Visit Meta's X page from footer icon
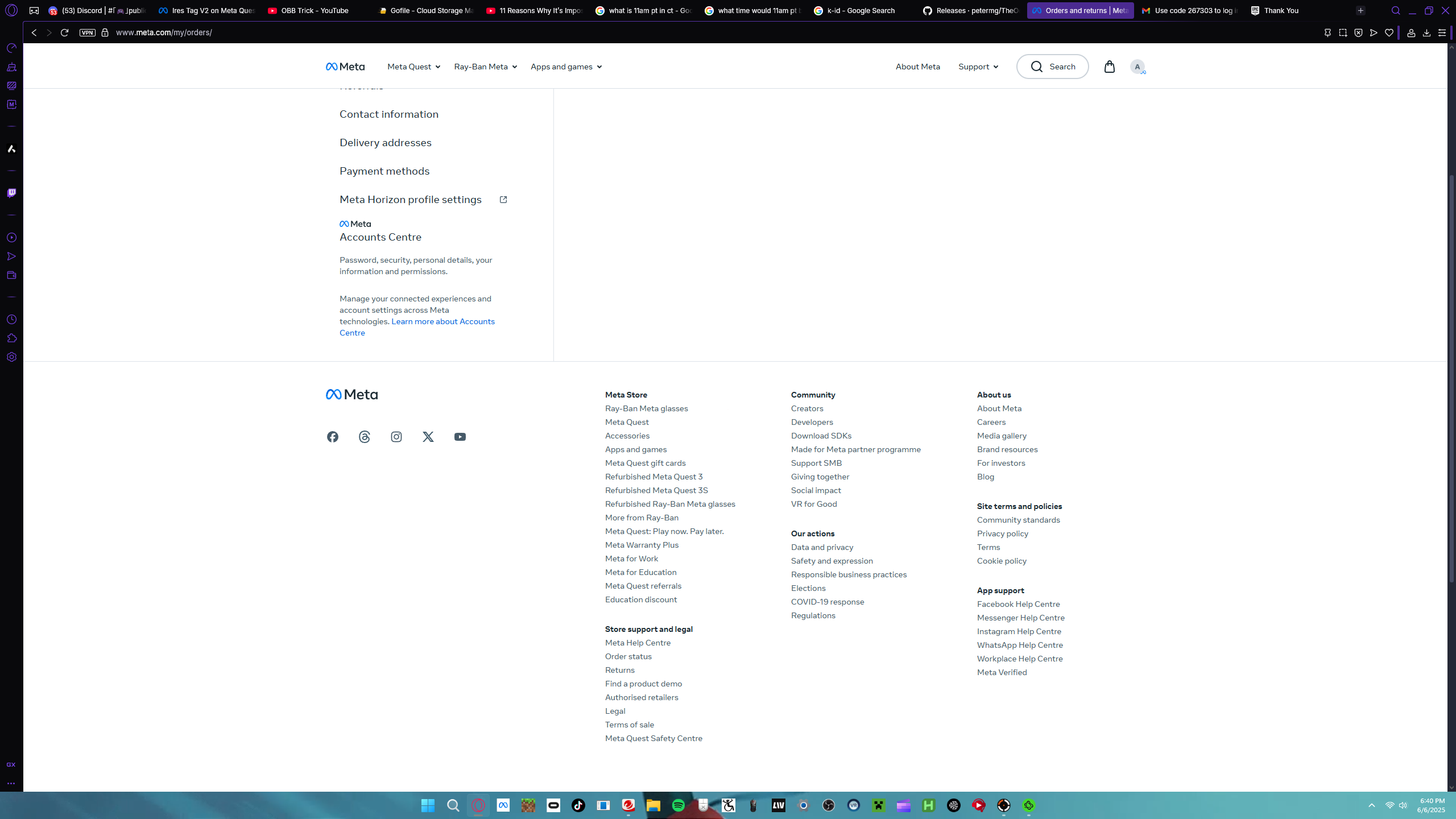Viewport: 1456px width, 819px height. pos(428,437)
